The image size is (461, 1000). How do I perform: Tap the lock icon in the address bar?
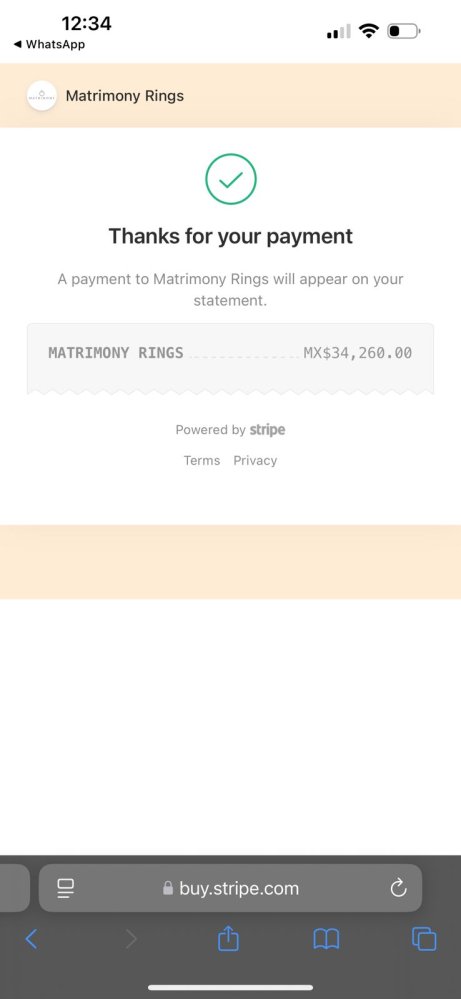(x=168, y=888)
